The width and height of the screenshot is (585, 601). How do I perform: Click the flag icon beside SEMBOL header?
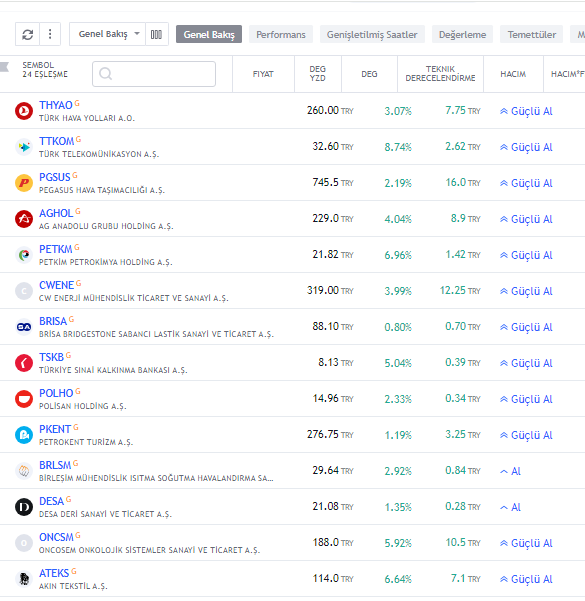pyautogui.click(x=4, y=67)
